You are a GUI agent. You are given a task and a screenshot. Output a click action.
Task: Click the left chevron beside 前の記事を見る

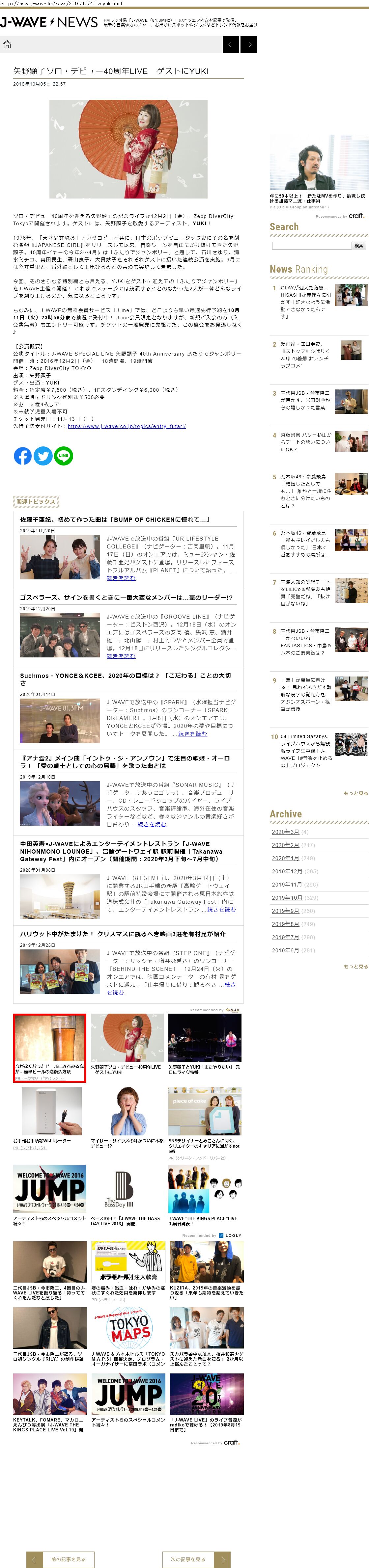(x=34, y=1559)
